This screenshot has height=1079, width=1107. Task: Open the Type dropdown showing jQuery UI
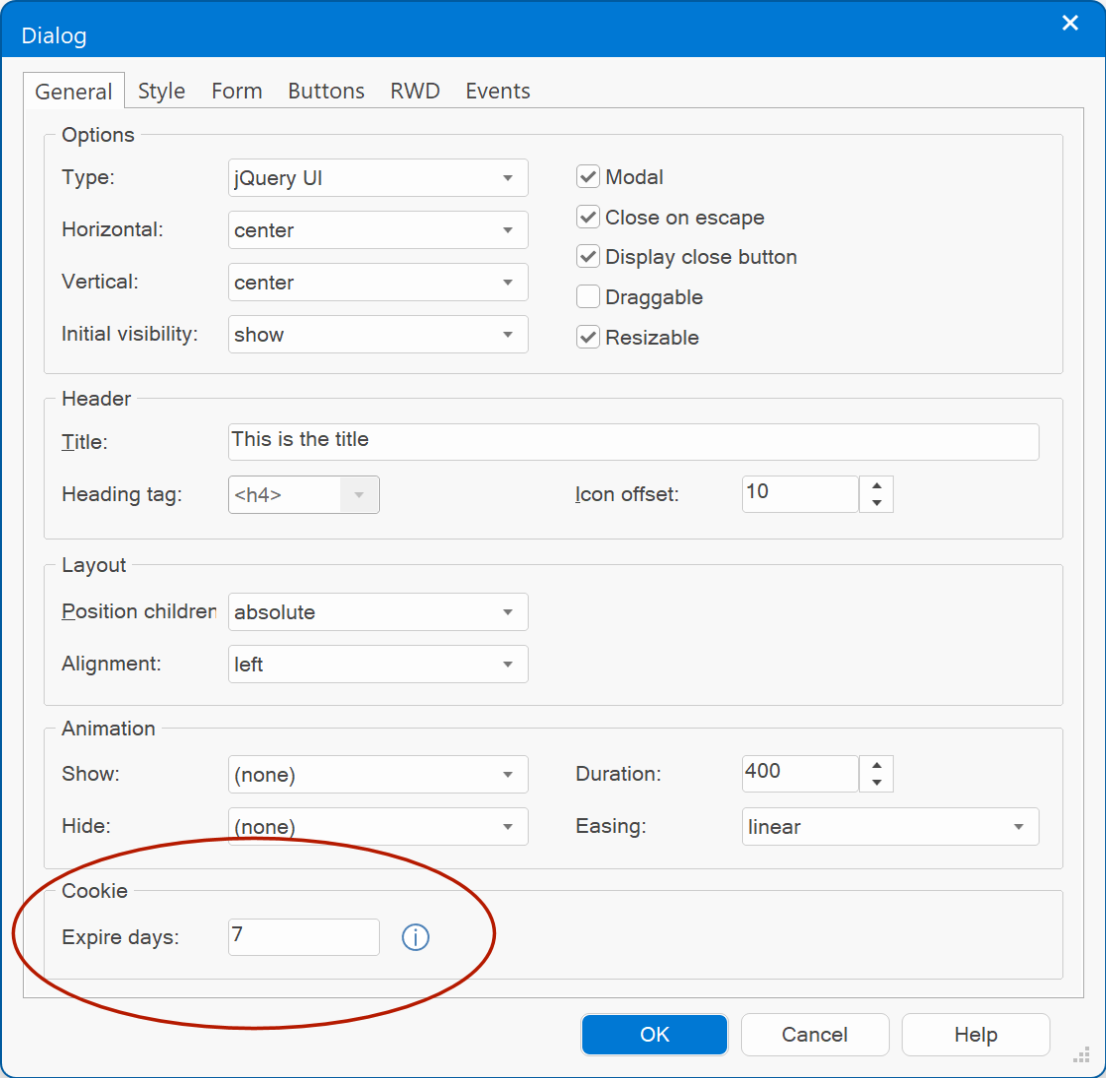pos(378,178)
